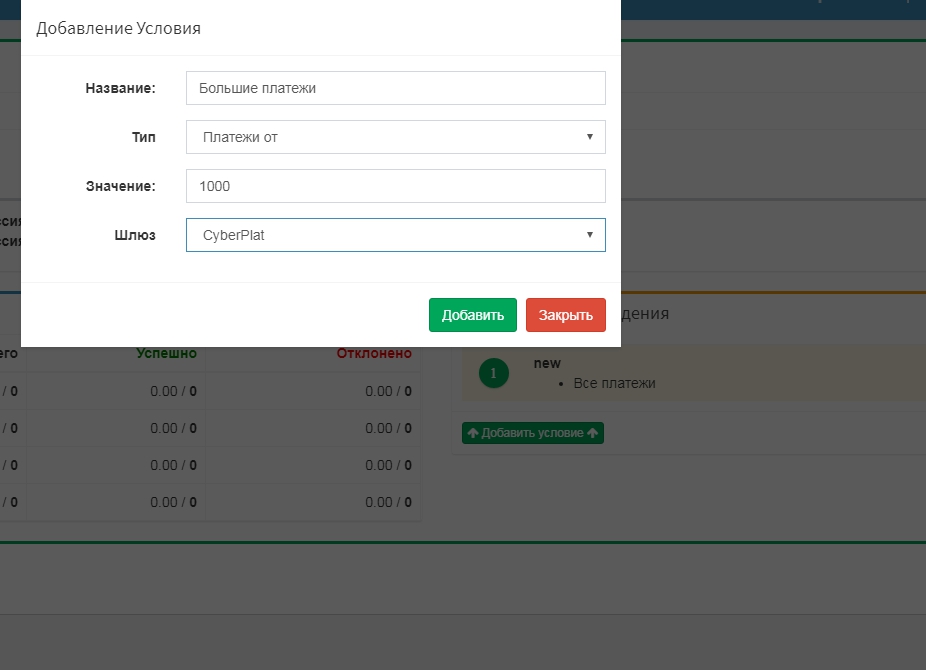Viewport: 926px width, 670px height.
Task: Click the Добавление Условия dialog title
Action: click(118, 28)
